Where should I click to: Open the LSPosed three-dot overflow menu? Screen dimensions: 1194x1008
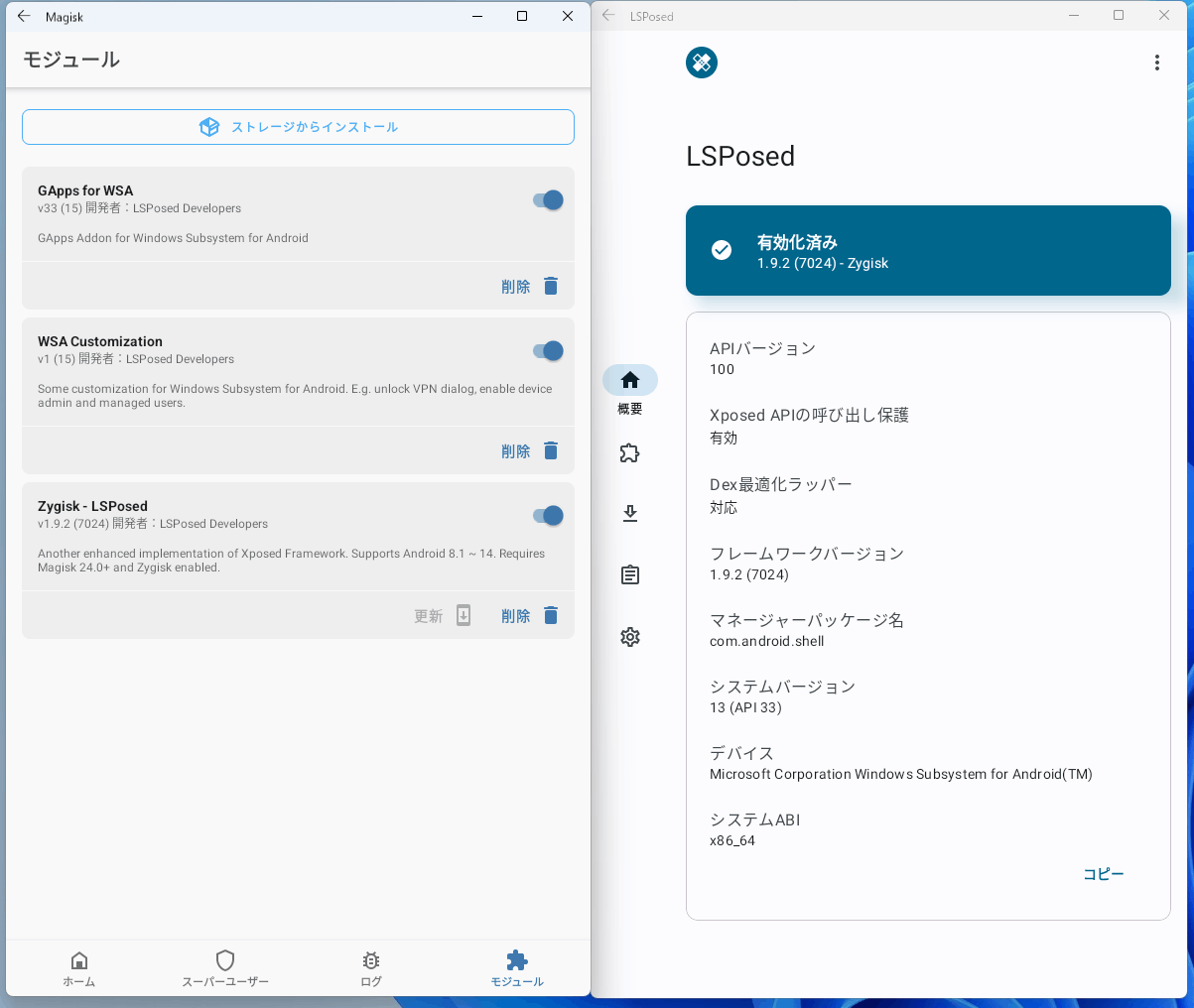click(x=1156, y=63)
